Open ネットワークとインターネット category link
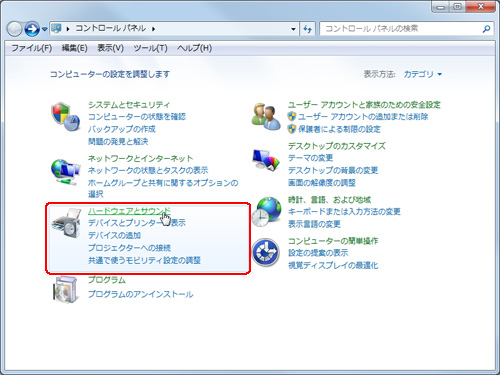 click(x=140, y=158)
